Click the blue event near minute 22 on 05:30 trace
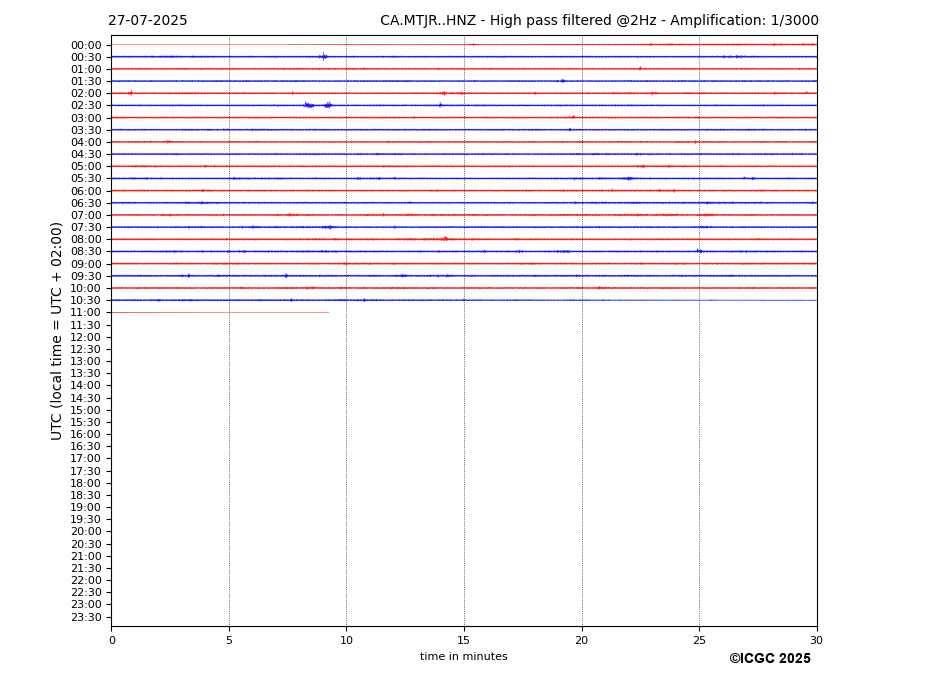This screenshot has height=696, width=927. (x=629, y=178)
